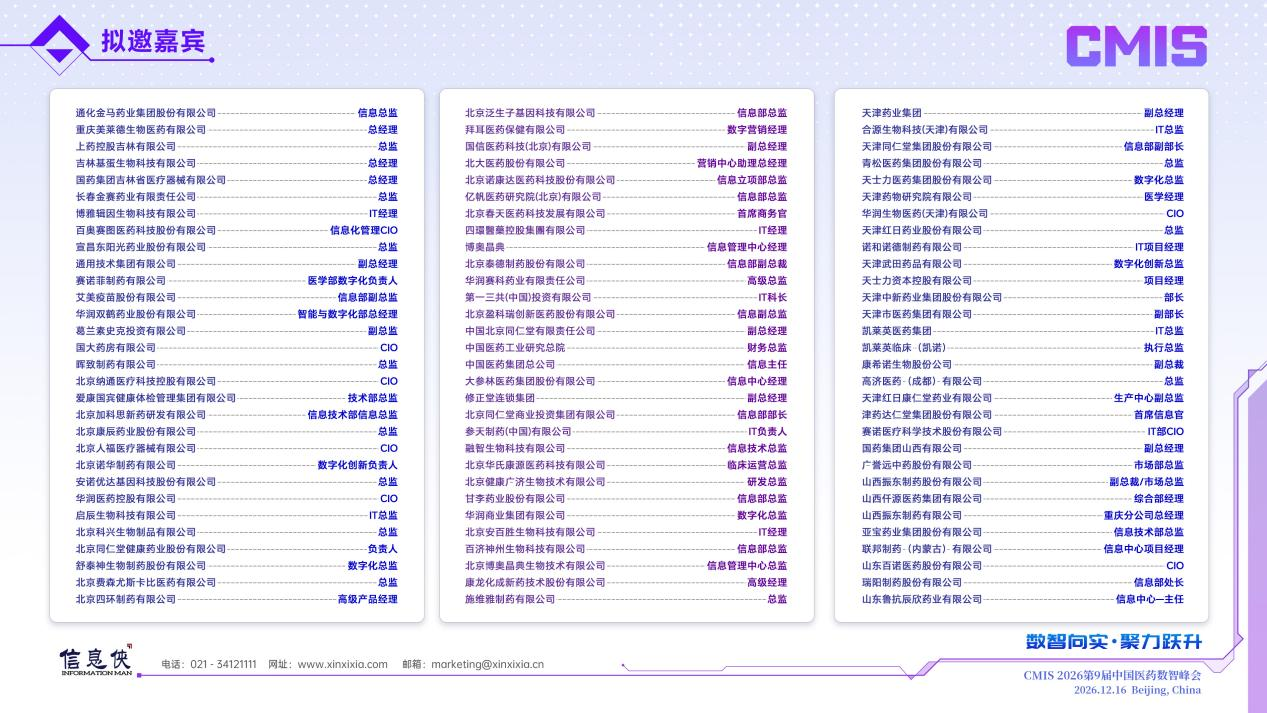Click 第一三共(中国)投资有限公司
Image resolution: width=1267 pixels, height=713 pixels.
coord(528,298)
